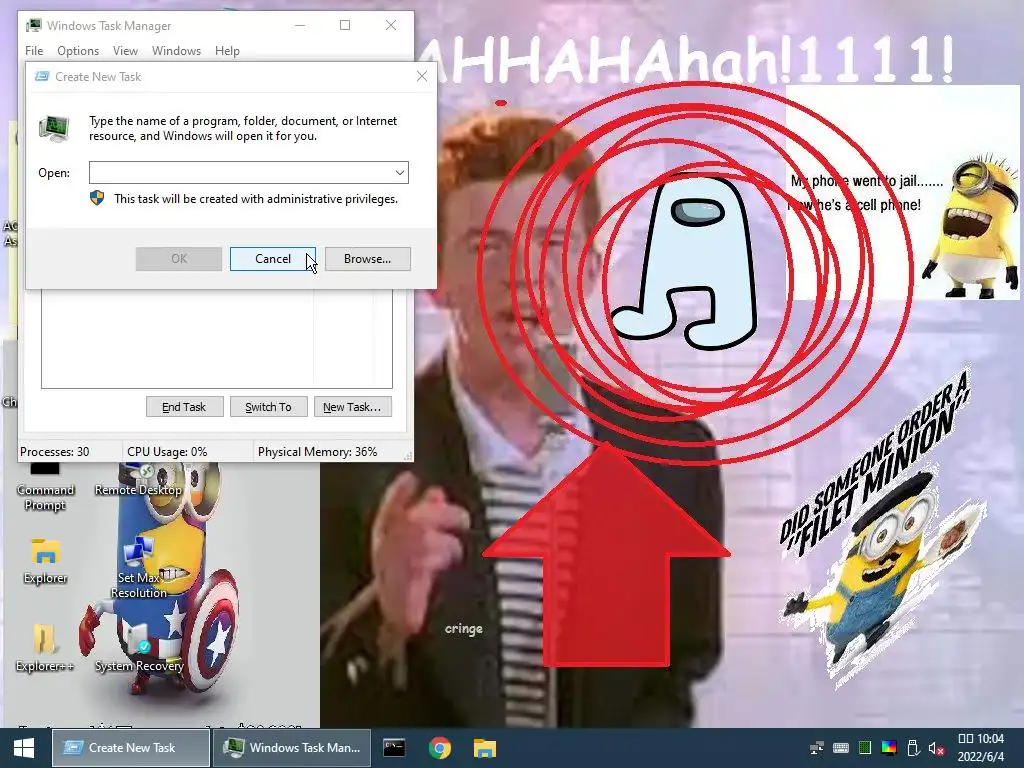The width and height of the screenshot is (1024, 768).
Task: Open File Explorer from the taskbar
Action: (x=485, y=748)
